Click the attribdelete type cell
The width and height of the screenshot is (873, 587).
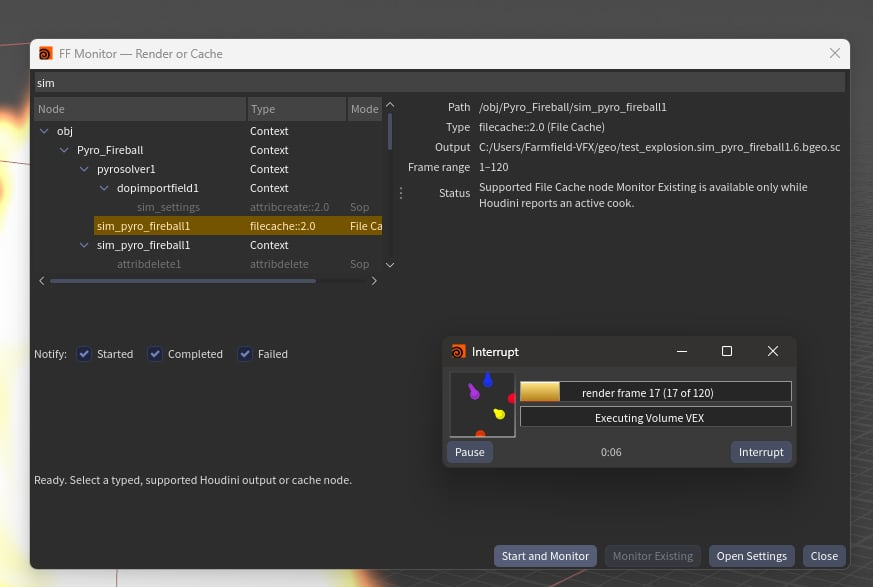tap(279, 264)
